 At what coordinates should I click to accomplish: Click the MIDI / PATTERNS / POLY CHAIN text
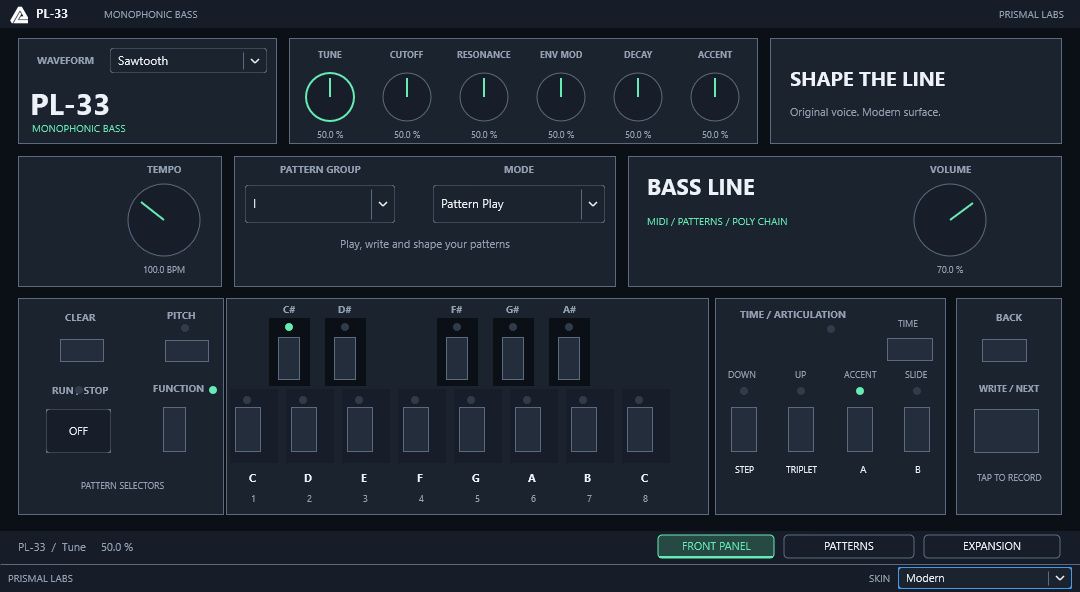coord(717,221)
